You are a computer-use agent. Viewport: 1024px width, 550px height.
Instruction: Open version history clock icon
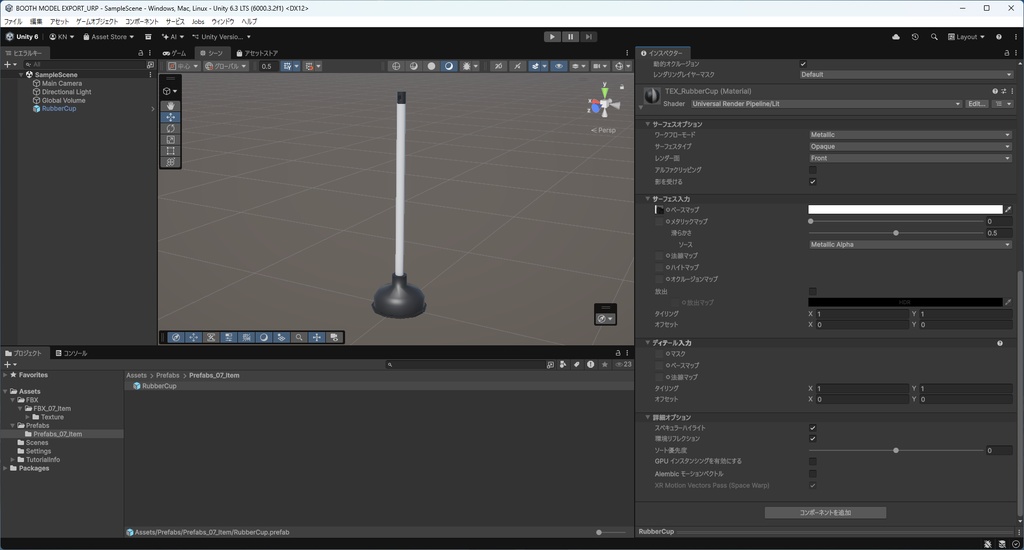pyautogui.click(x=915, y=37)
